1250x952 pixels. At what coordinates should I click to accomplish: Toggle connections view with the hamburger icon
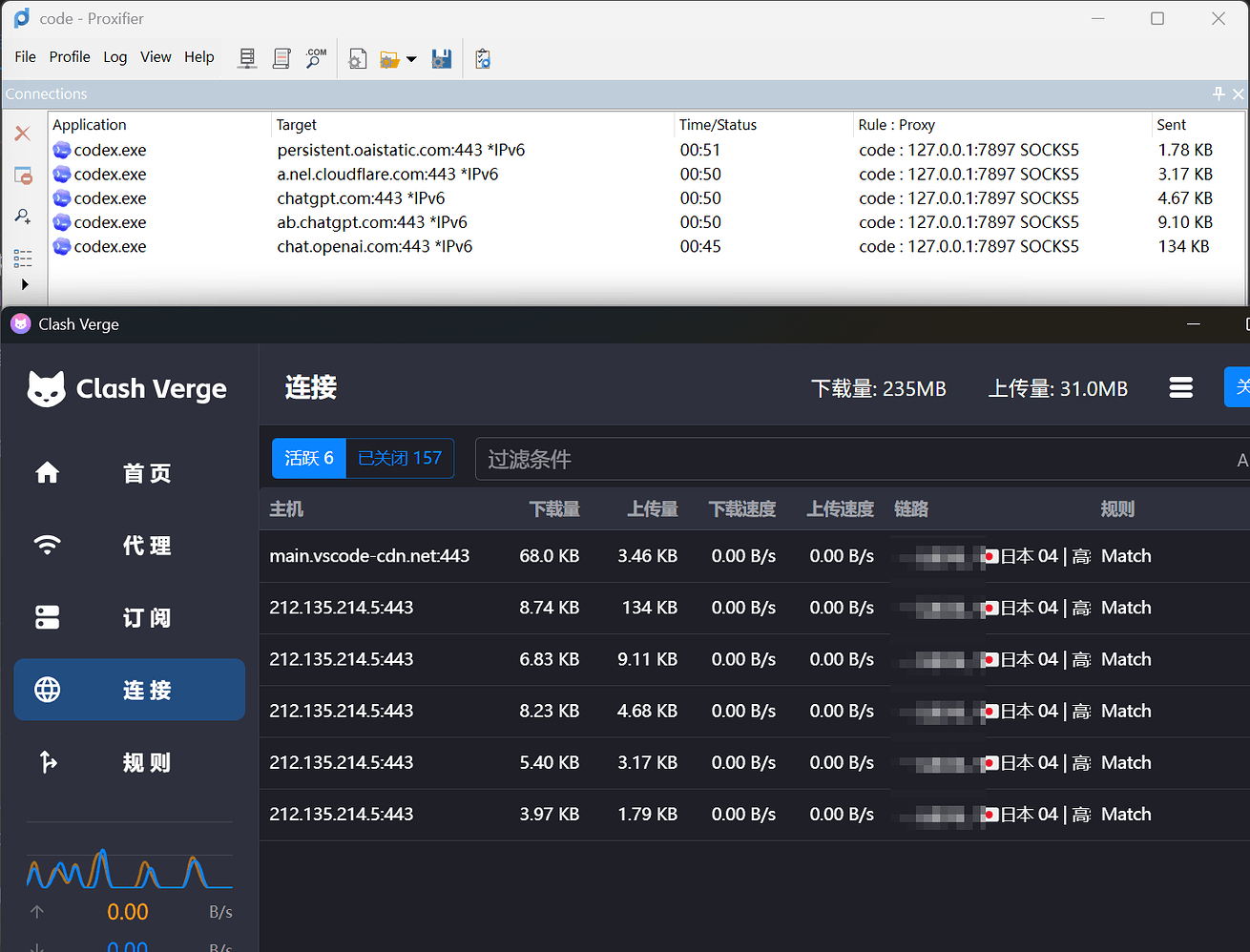pos(1181,387)
